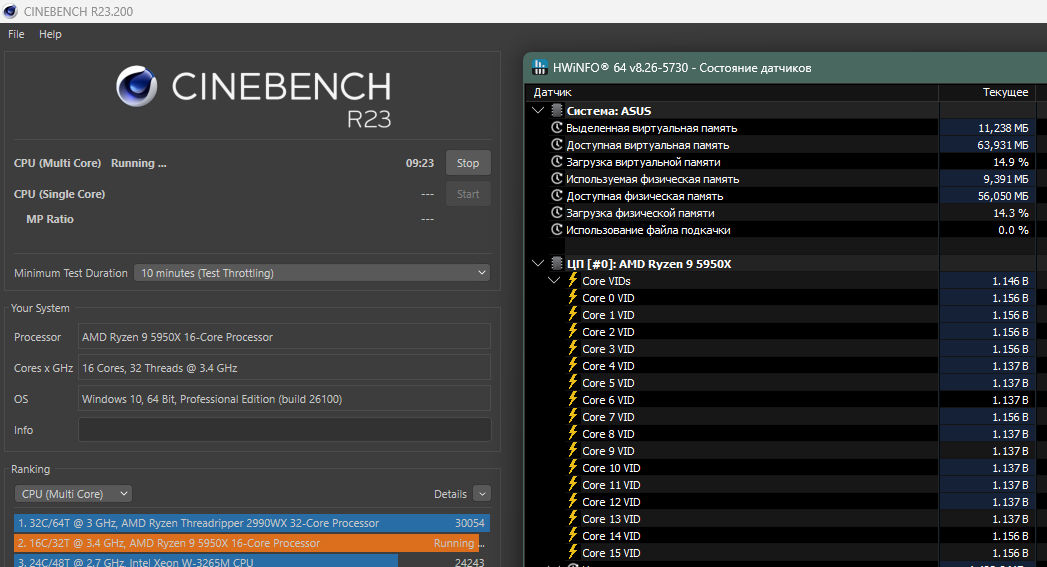Click lightning icon of Core 8 VID
The height and width of the screenshot is (567, 1047).
pos(573,434)
